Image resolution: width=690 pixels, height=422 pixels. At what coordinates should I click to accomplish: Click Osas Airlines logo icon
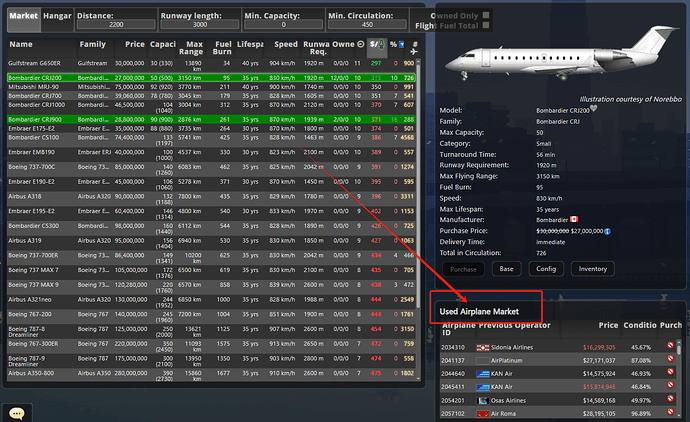(x=483, y=401)
